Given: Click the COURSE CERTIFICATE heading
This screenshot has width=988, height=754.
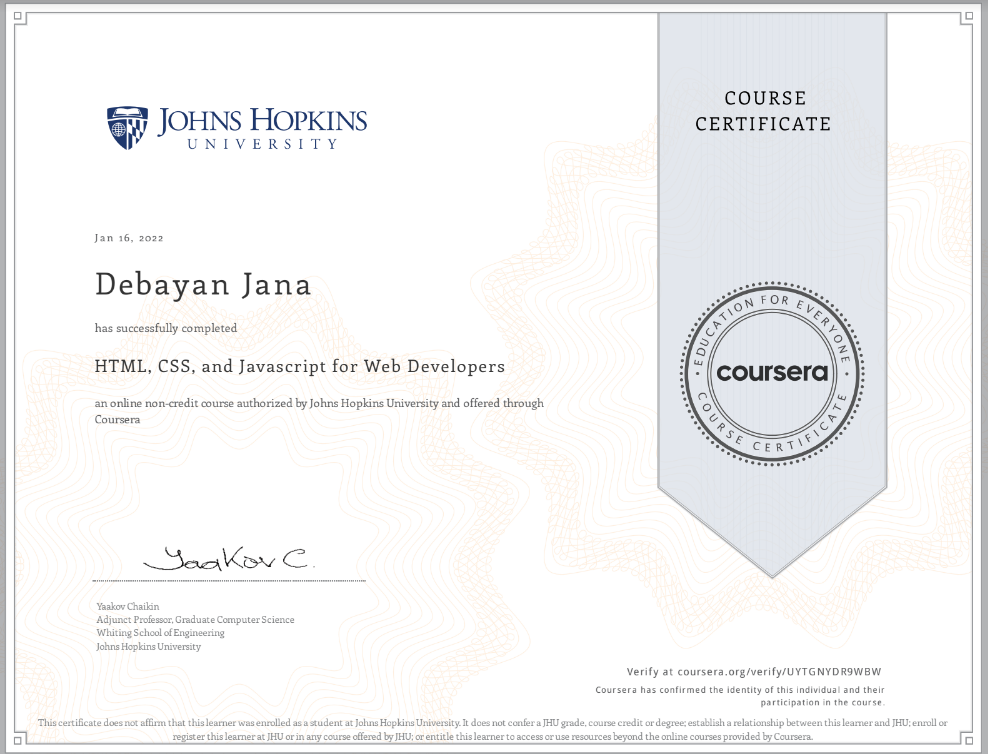Looking at the screenshot, I should (x=763, y=111).
